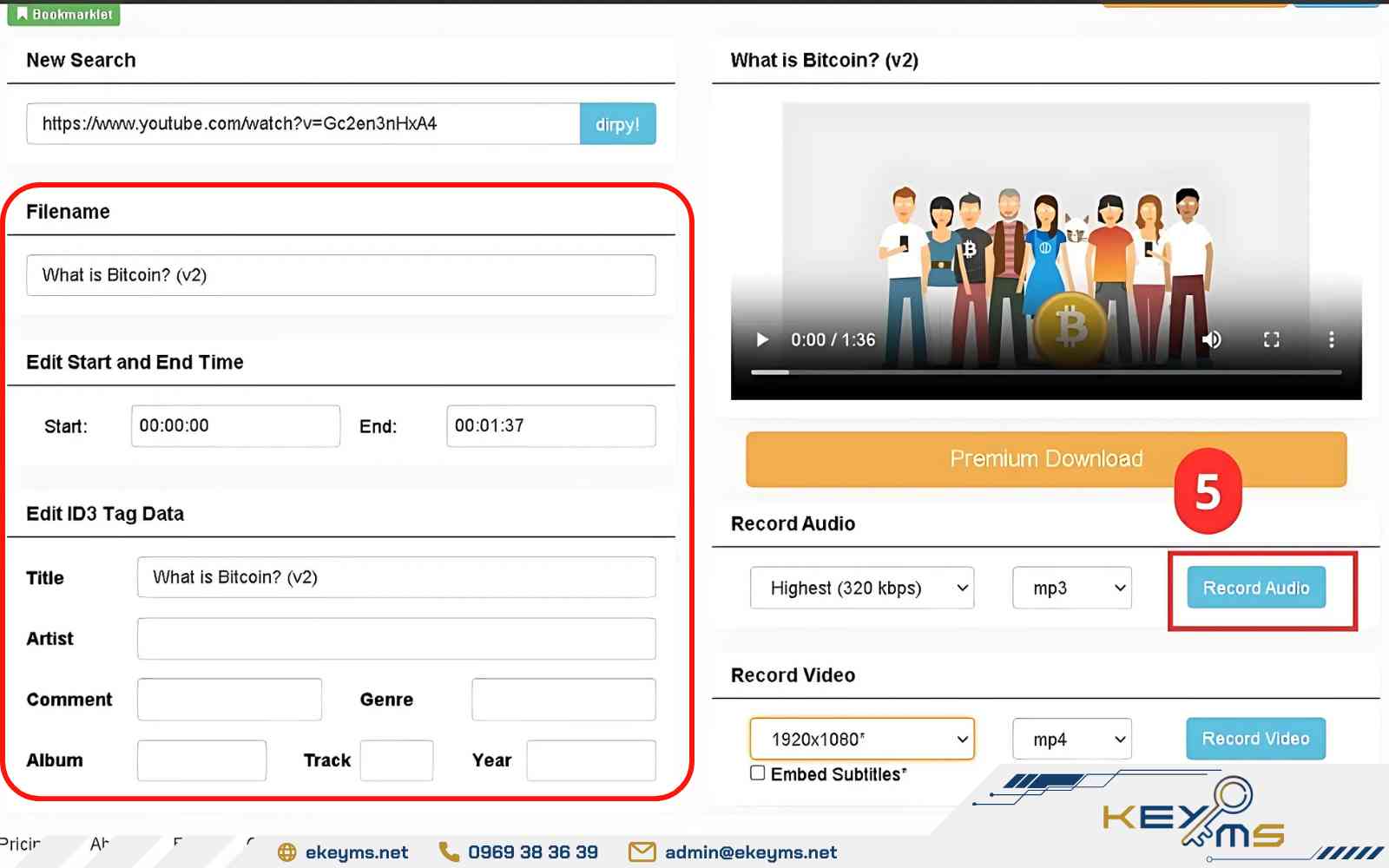1389x868 pixels.
Task: Click the video progress bar
Action: click(x=1046, y=372)
